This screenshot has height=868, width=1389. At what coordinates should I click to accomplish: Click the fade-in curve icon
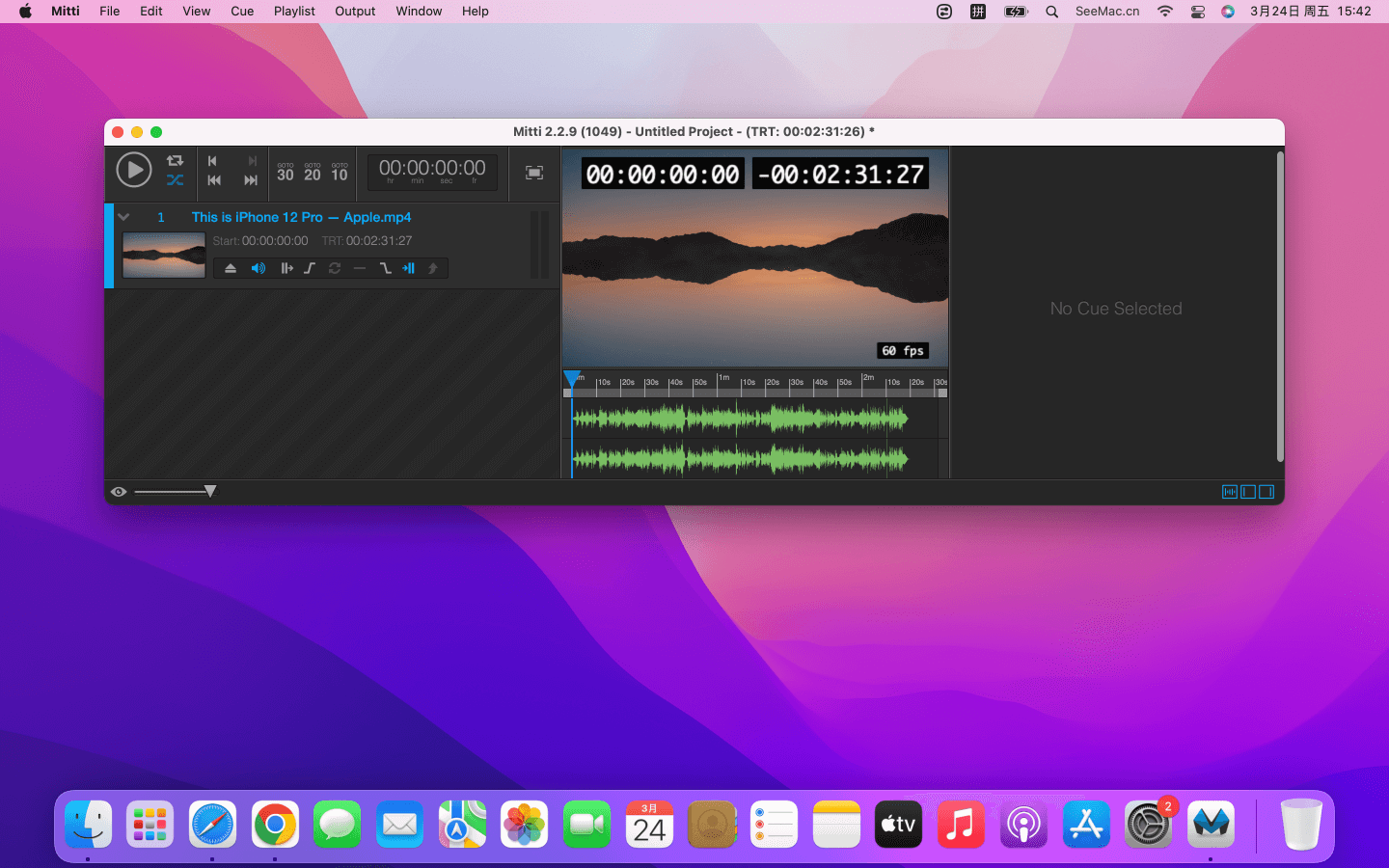310,268
